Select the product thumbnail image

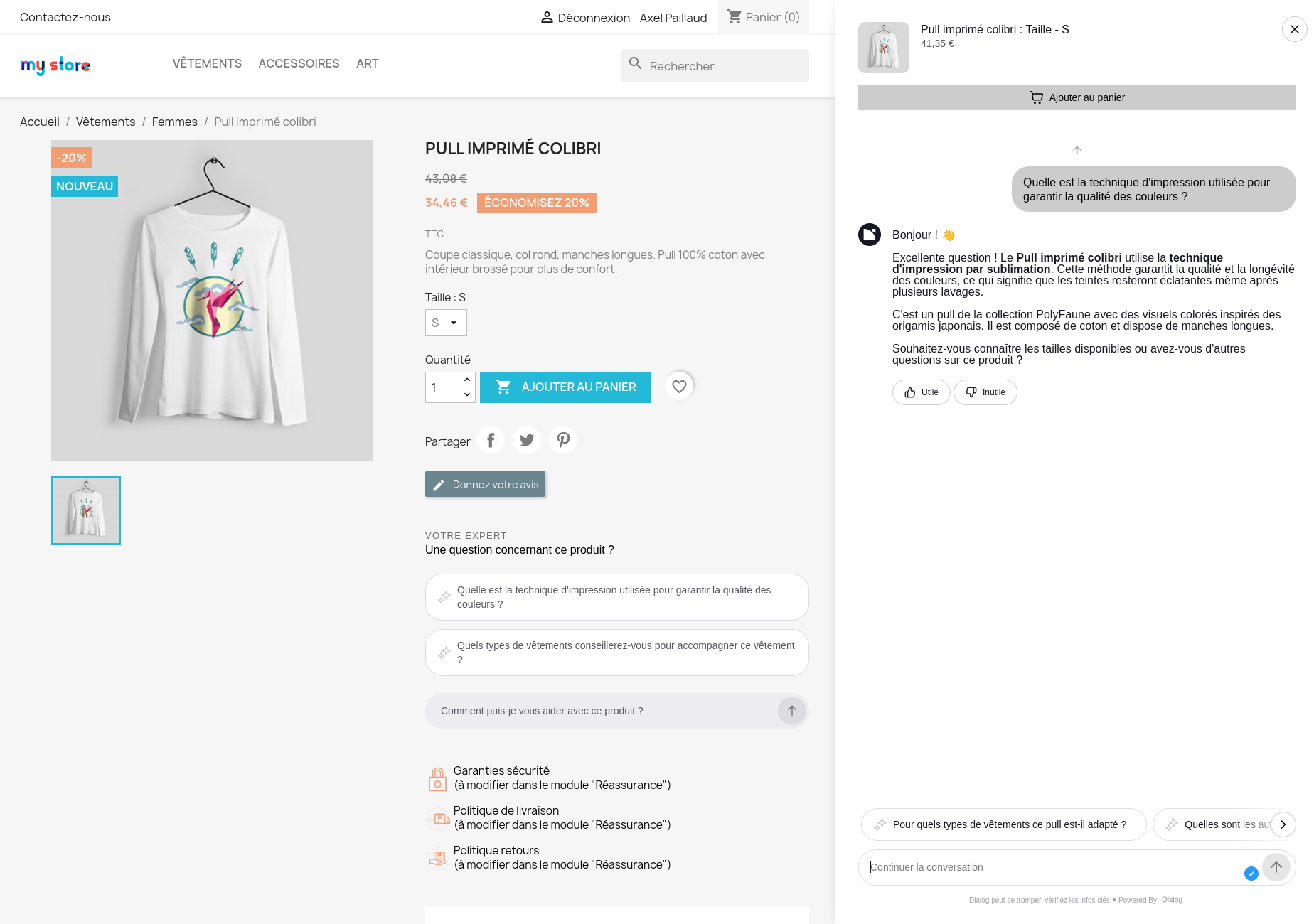85,510
